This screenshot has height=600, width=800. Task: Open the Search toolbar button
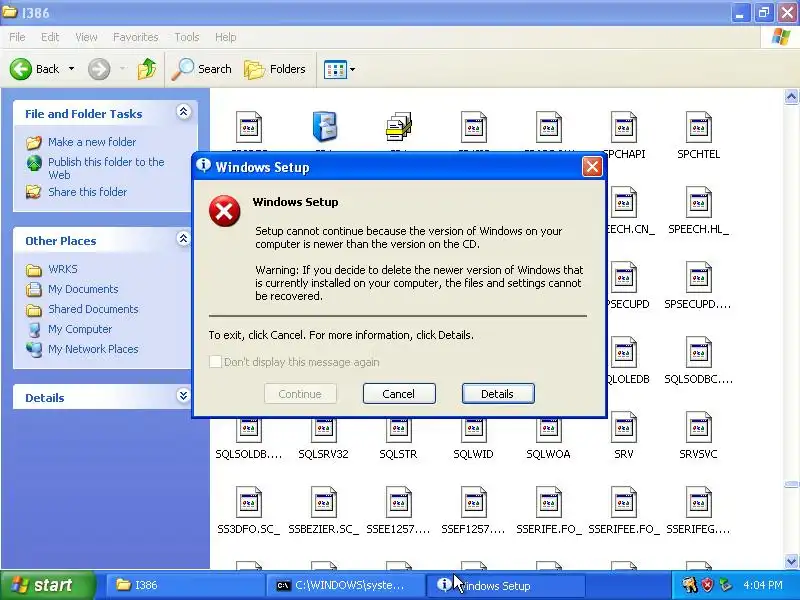tap(202, 69)
